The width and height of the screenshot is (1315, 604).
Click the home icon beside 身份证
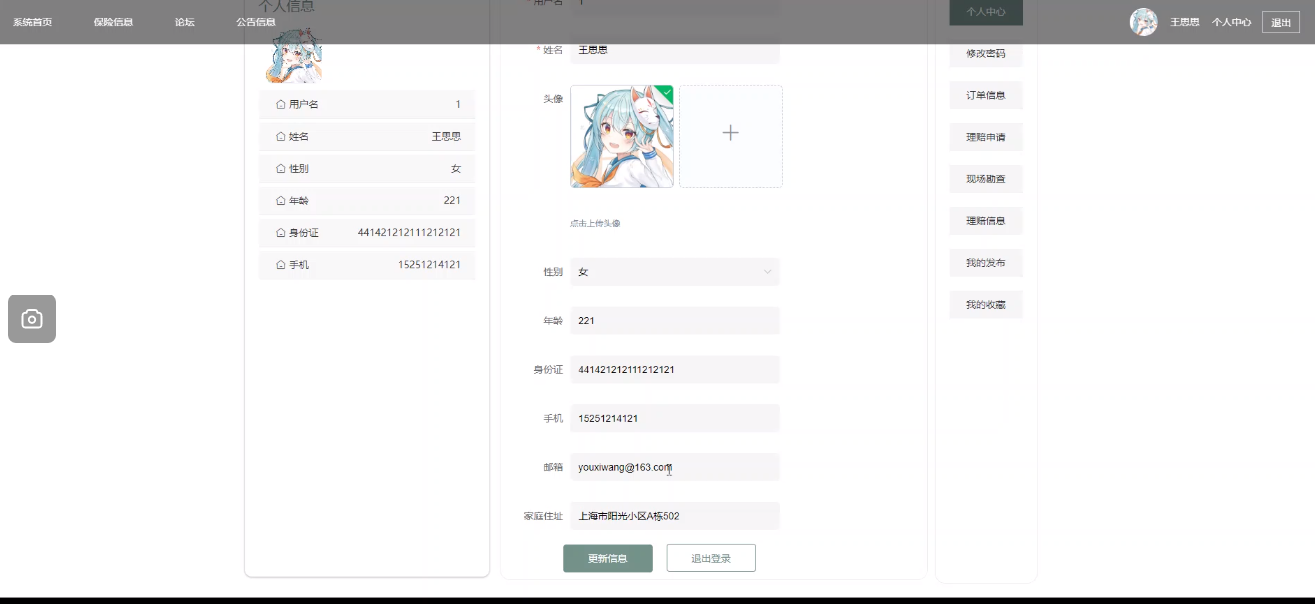coord(281,232)
